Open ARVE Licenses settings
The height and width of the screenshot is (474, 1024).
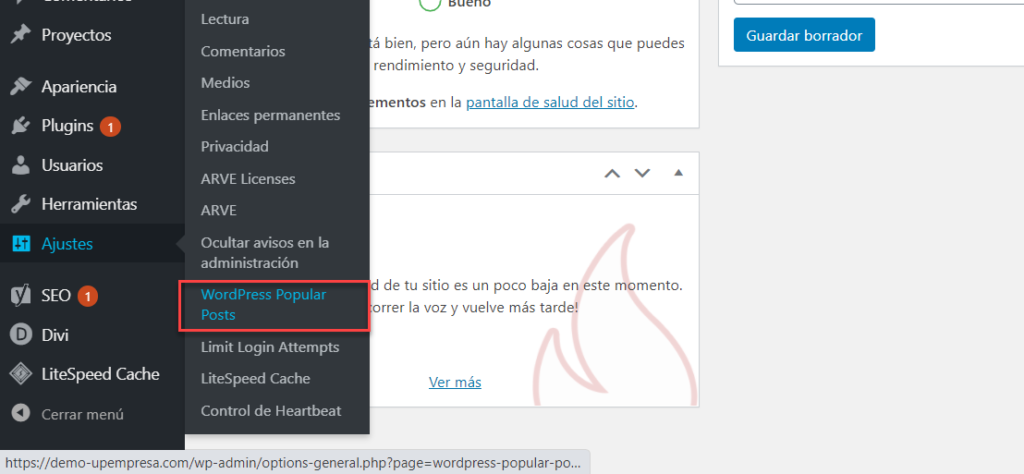pyautogui.click(x=248, y=179)
